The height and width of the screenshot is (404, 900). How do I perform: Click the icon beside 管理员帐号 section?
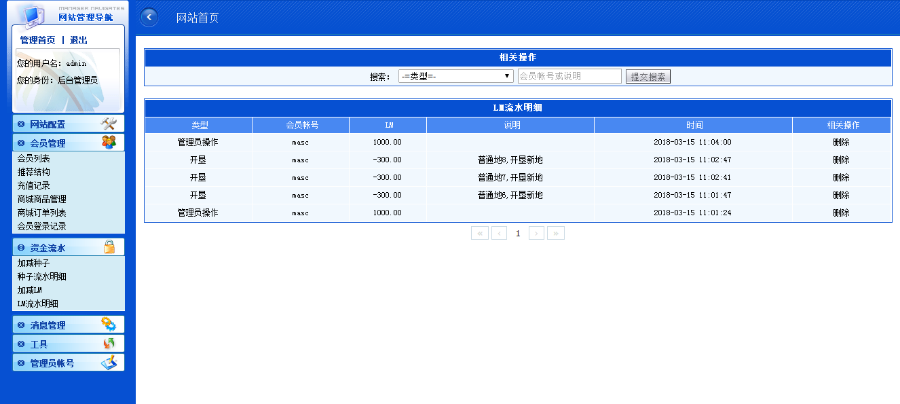(108, 363)
